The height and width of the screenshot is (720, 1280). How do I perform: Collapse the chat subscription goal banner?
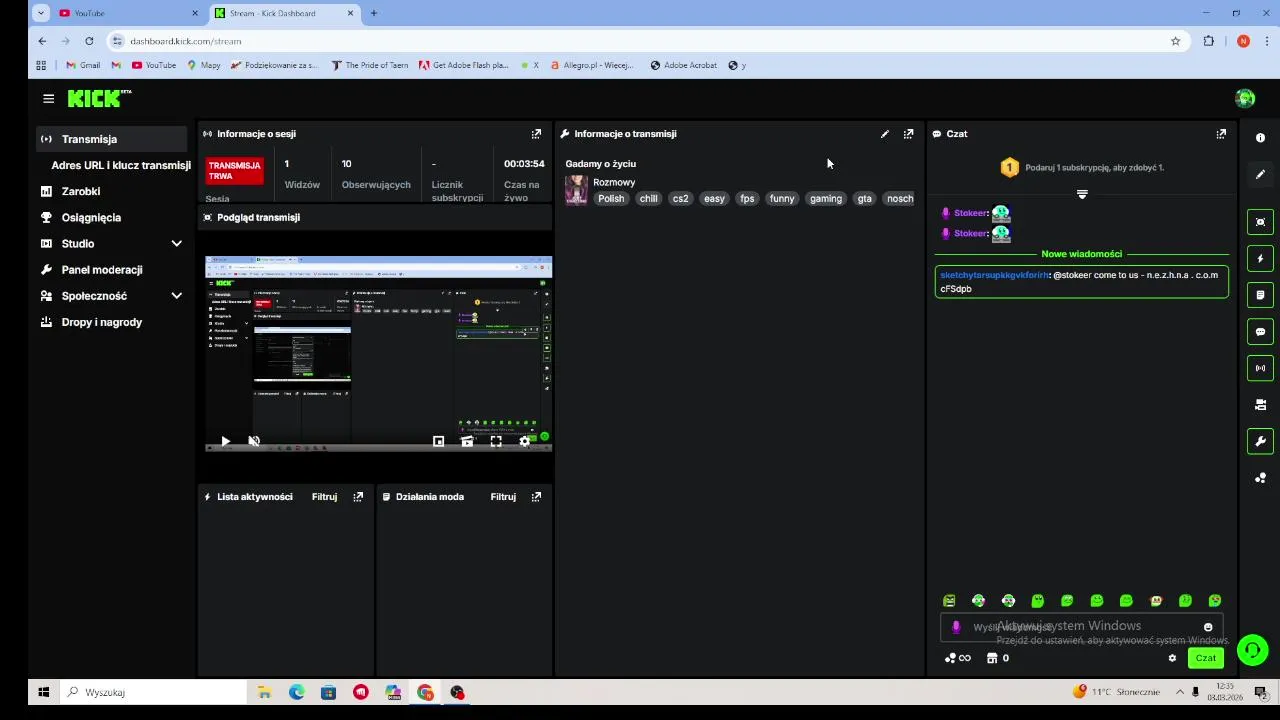1082,194
